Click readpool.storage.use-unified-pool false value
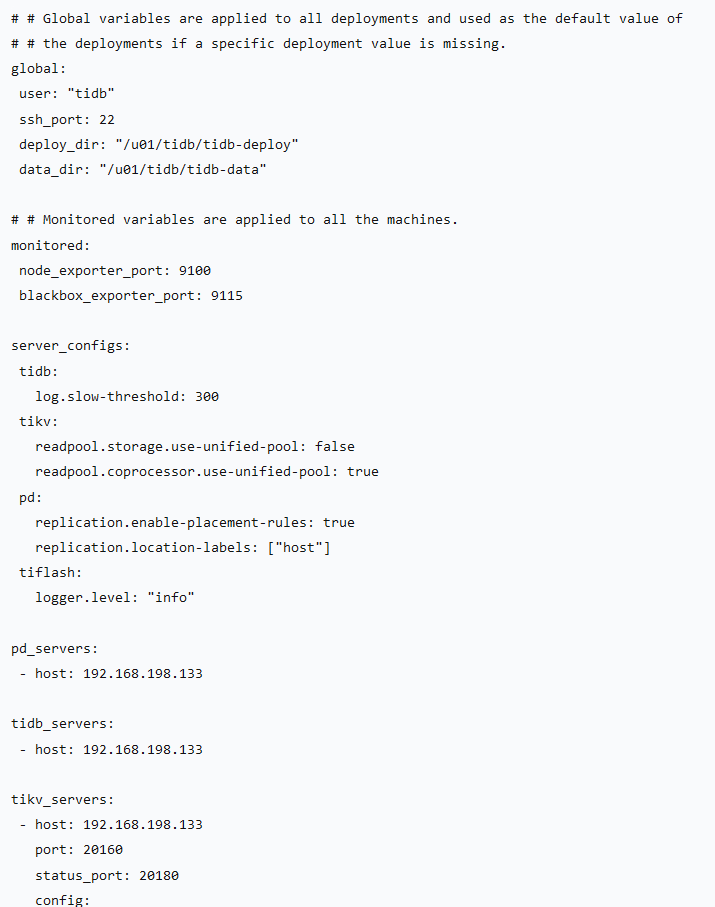The width and height of the screenshot is (715, 907). click(334, 447)
